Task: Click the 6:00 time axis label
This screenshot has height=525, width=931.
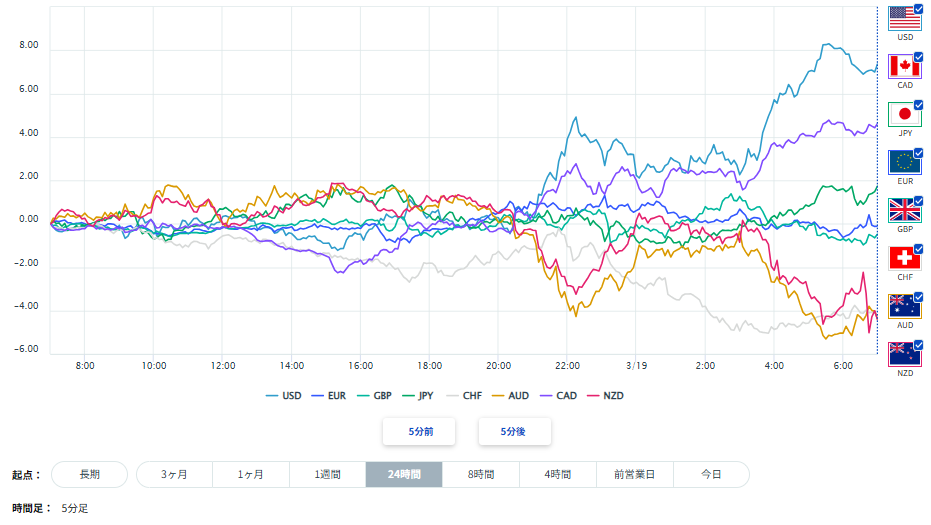Action: [x=843, y=366]
